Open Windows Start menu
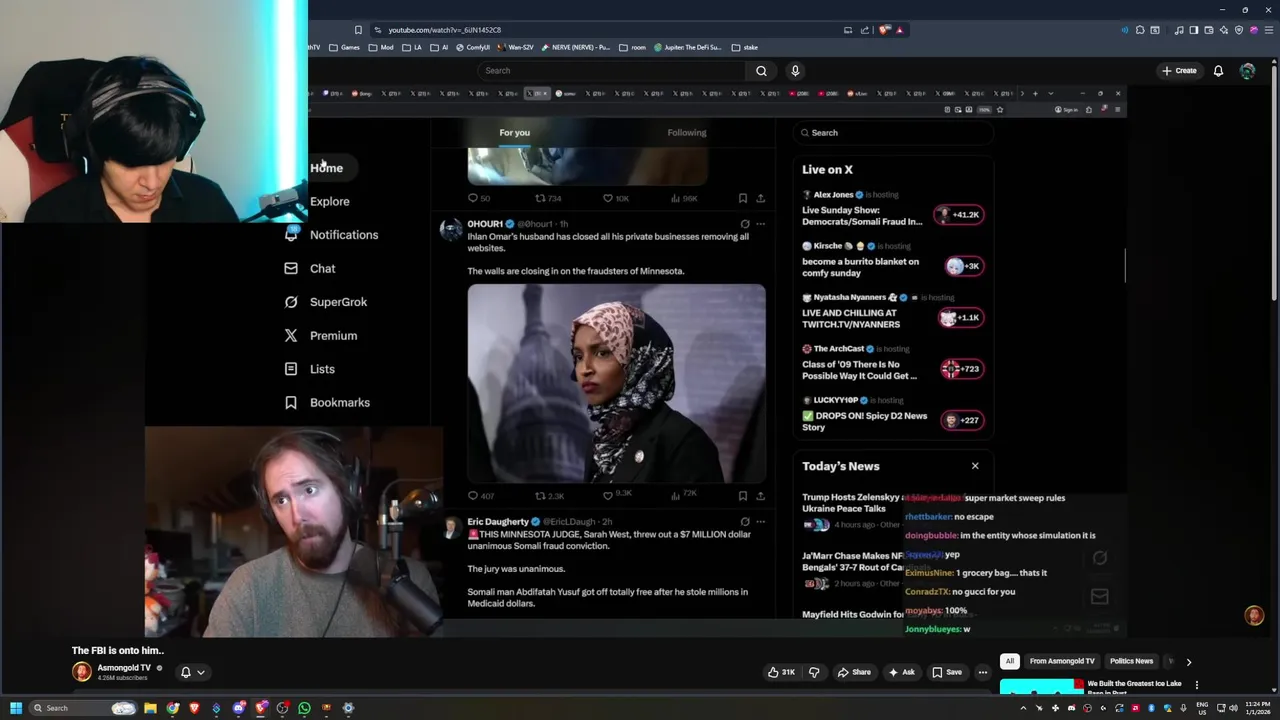Screen dimensions: 1280x720 (x=15, y=708)
